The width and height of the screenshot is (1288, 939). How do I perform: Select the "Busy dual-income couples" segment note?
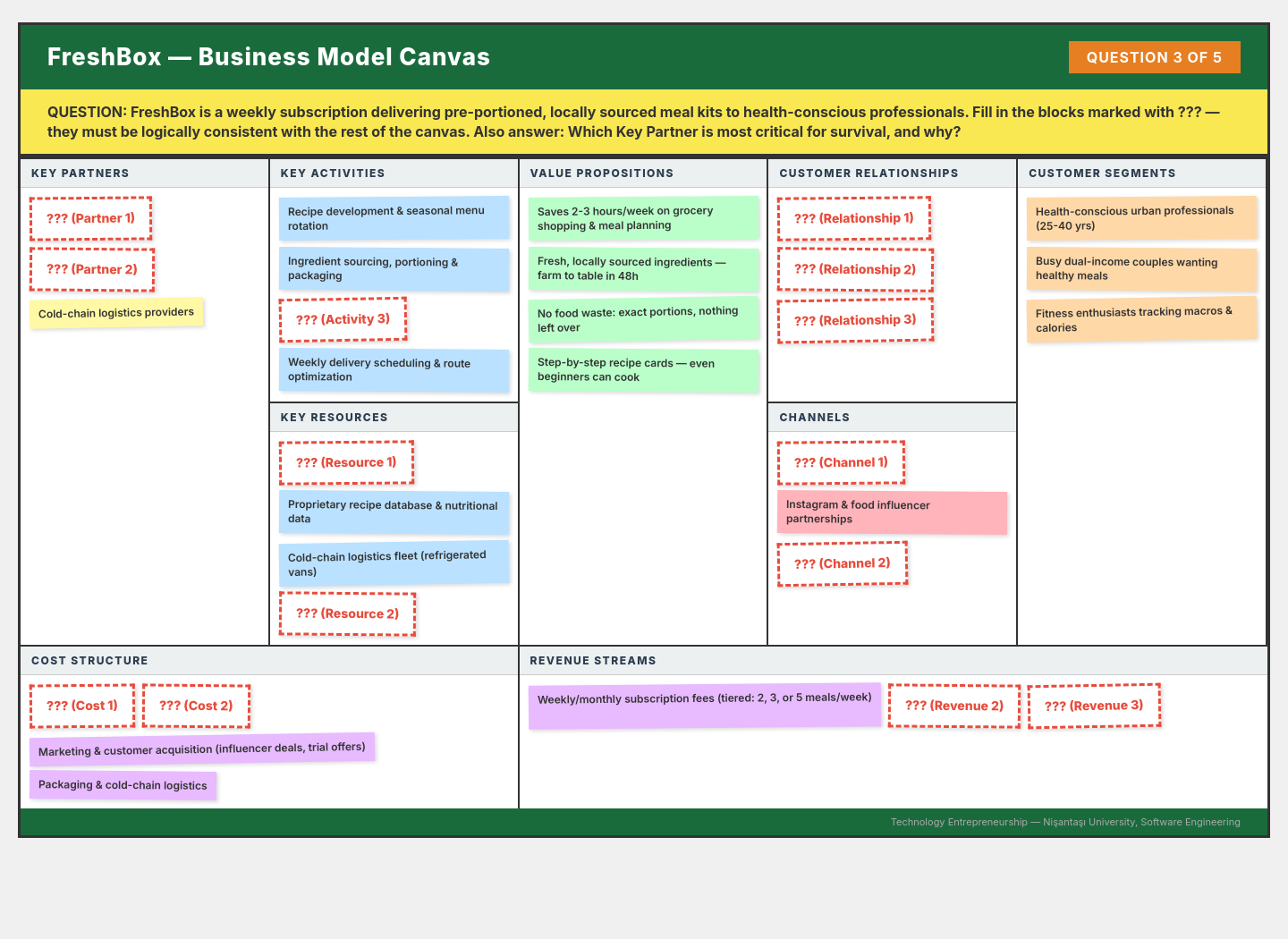tap(1141, 268)
